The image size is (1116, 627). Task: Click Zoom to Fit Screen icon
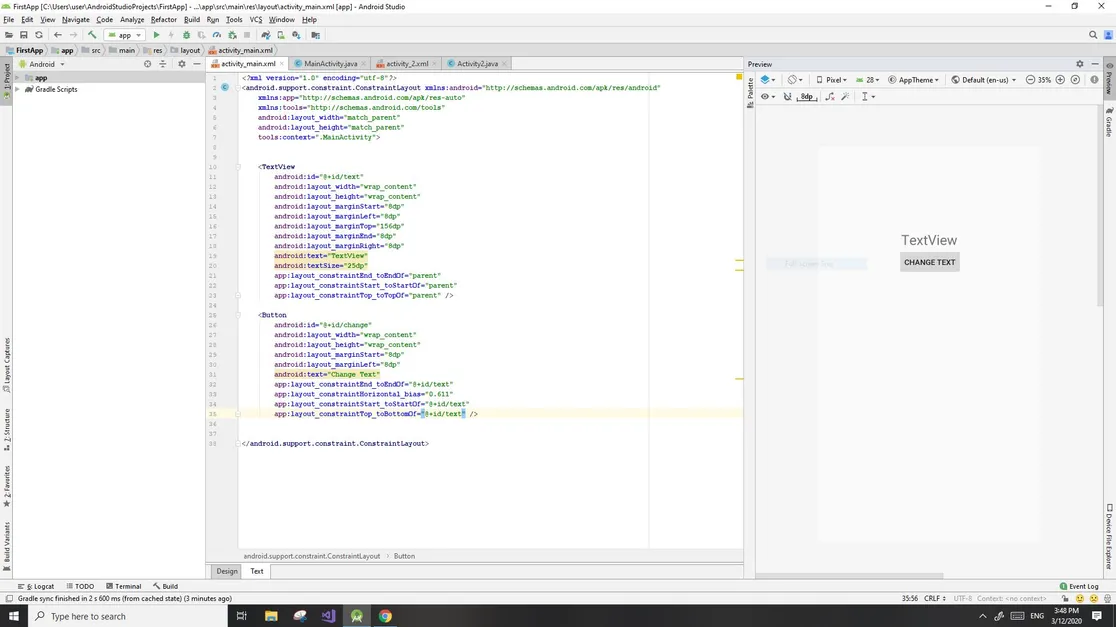click(1075, 80)
